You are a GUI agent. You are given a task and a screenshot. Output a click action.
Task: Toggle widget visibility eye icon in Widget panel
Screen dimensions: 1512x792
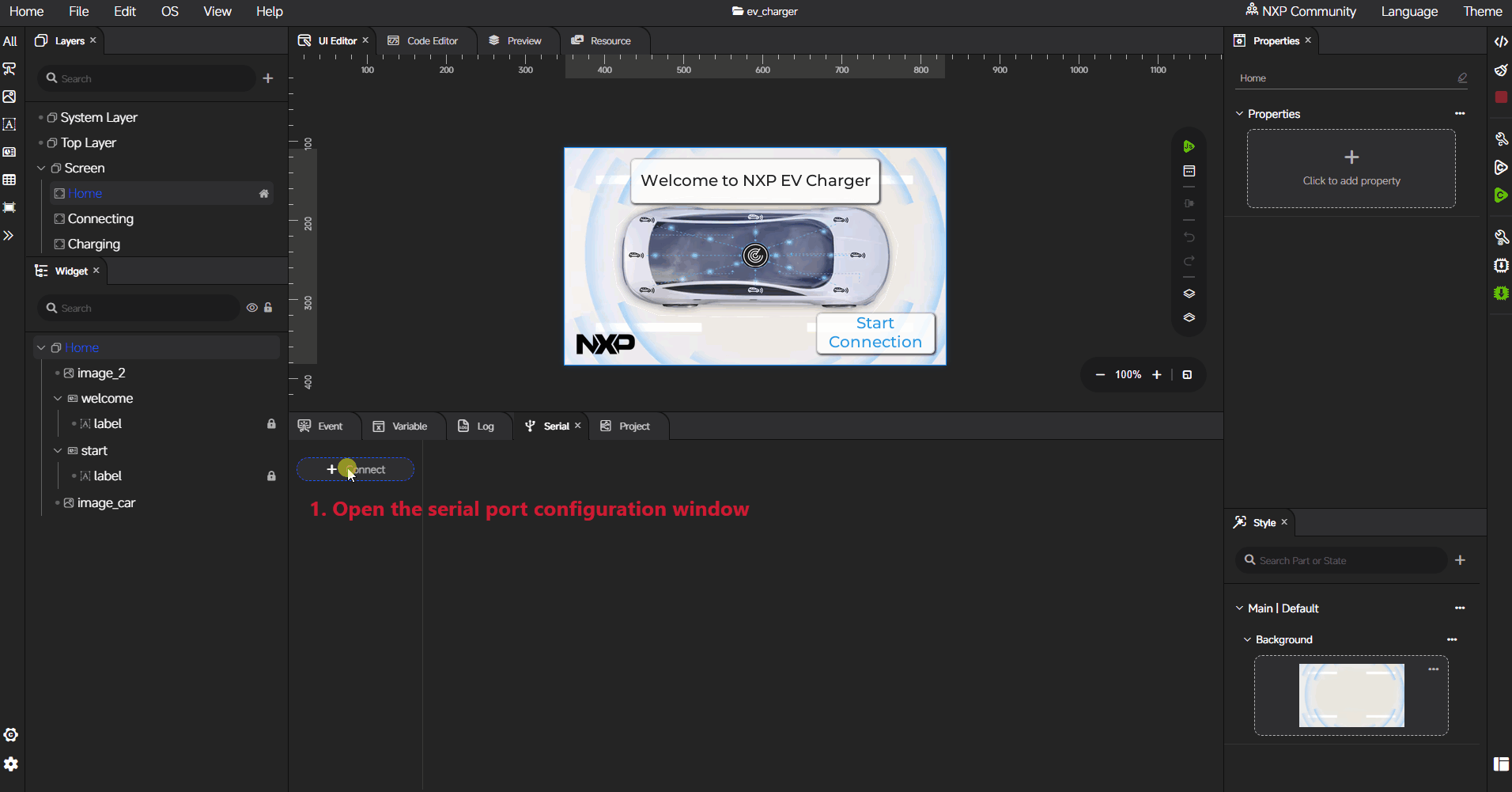[252, 308]
